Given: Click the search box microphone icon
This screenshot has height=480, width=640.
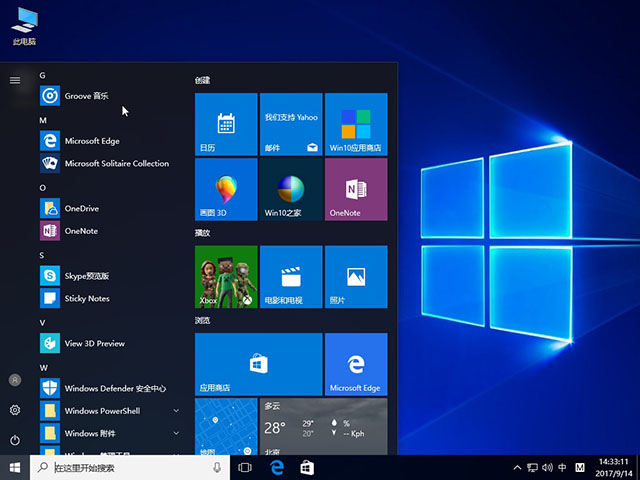Looking at the screenshot, I should [217, 467].
